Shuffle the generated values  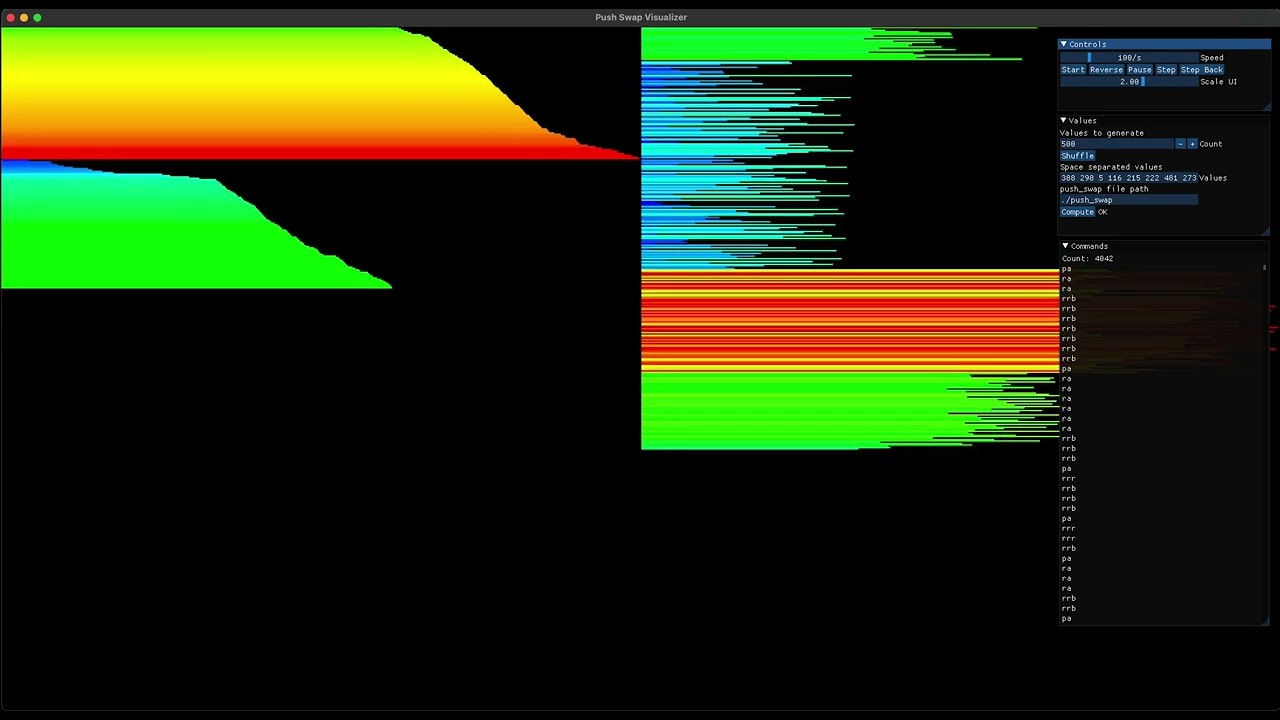(1077, 156)
